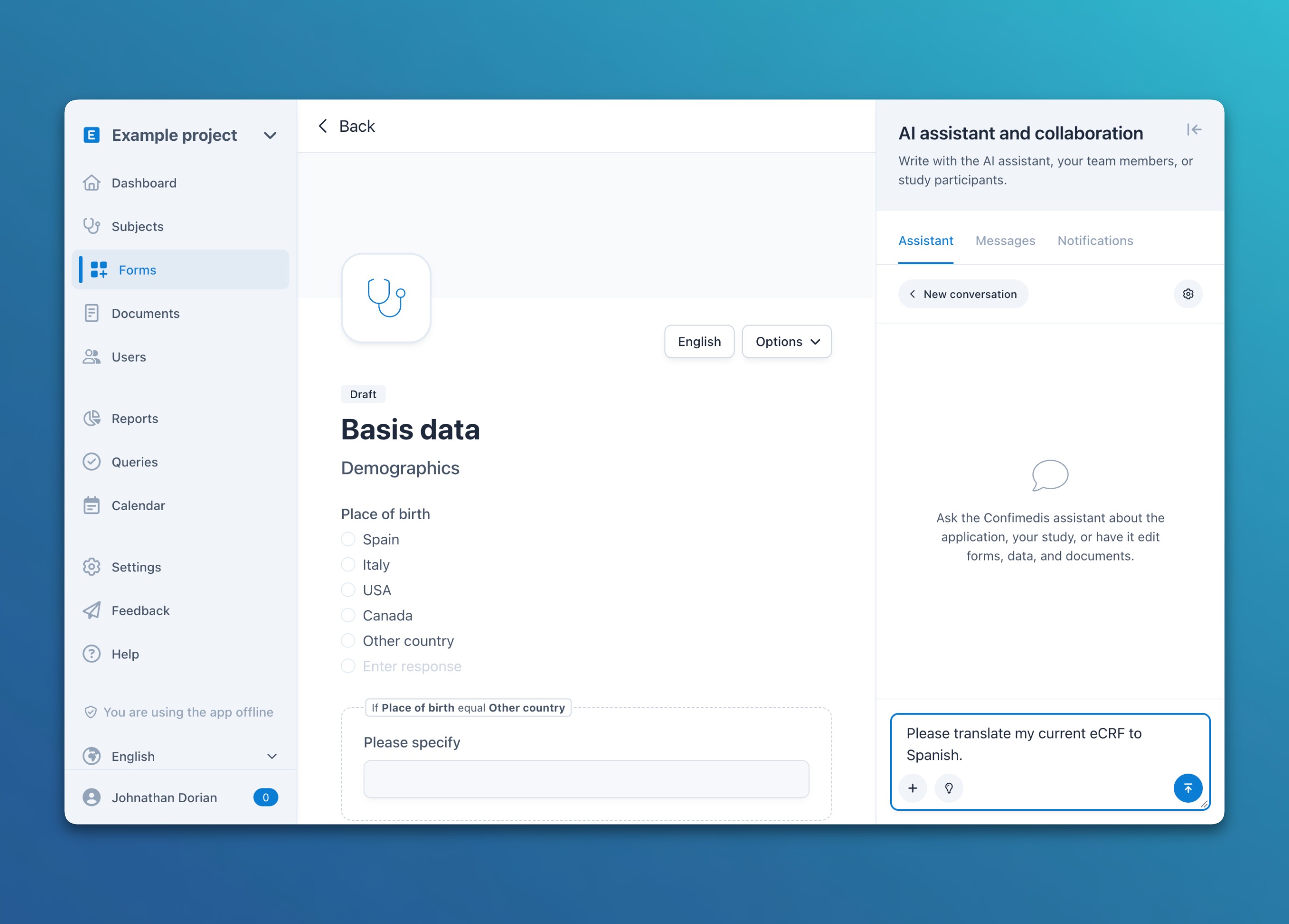Click the Users people icon
The image size is (1289, 924).
point(91,357)
